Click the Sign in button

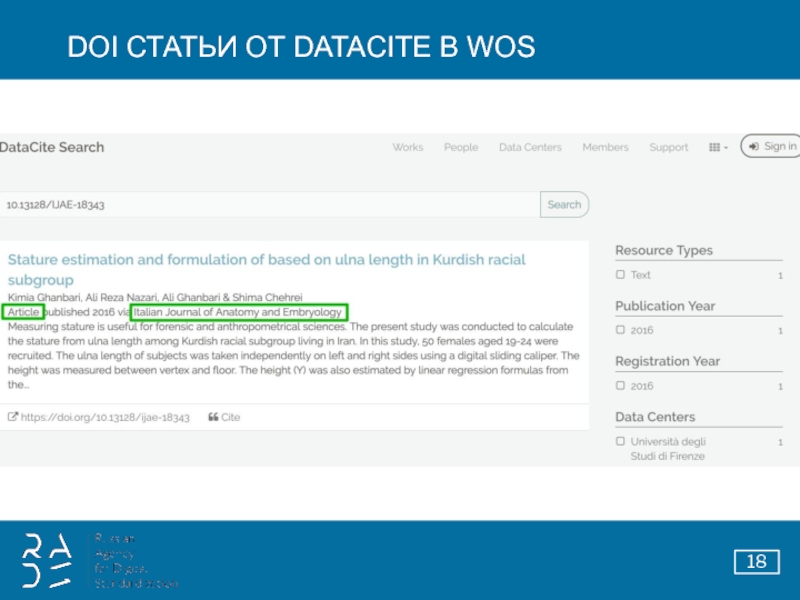(x=771, y=146)
